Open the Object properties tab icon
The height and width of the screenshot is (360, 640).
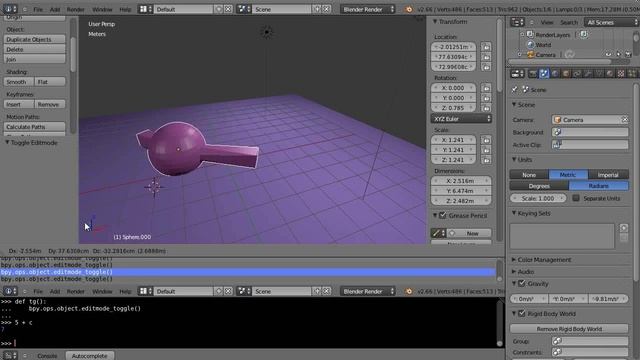click(566, 73)
